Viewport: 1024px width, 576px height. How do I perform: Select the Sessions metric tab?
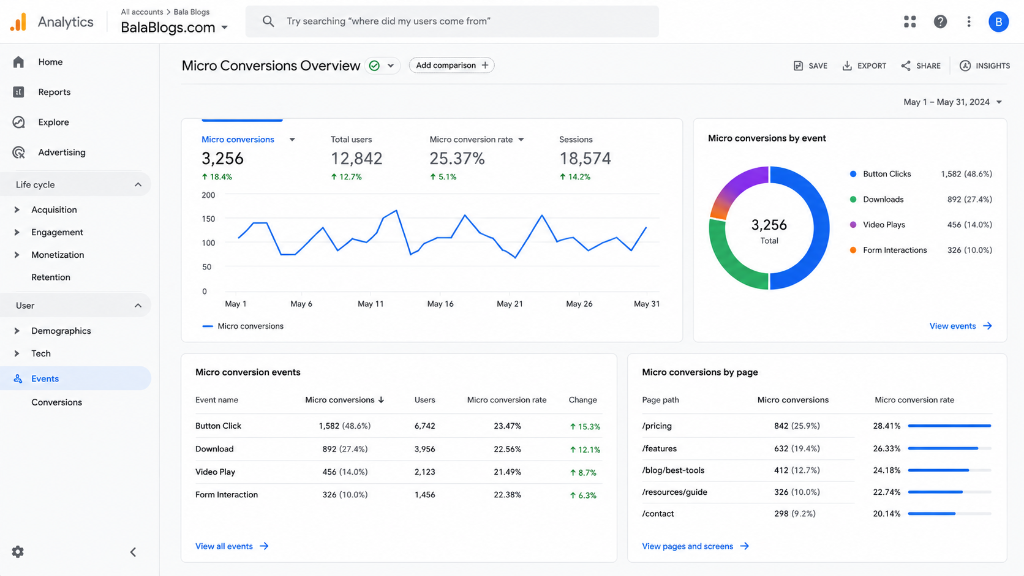point(585,157)
